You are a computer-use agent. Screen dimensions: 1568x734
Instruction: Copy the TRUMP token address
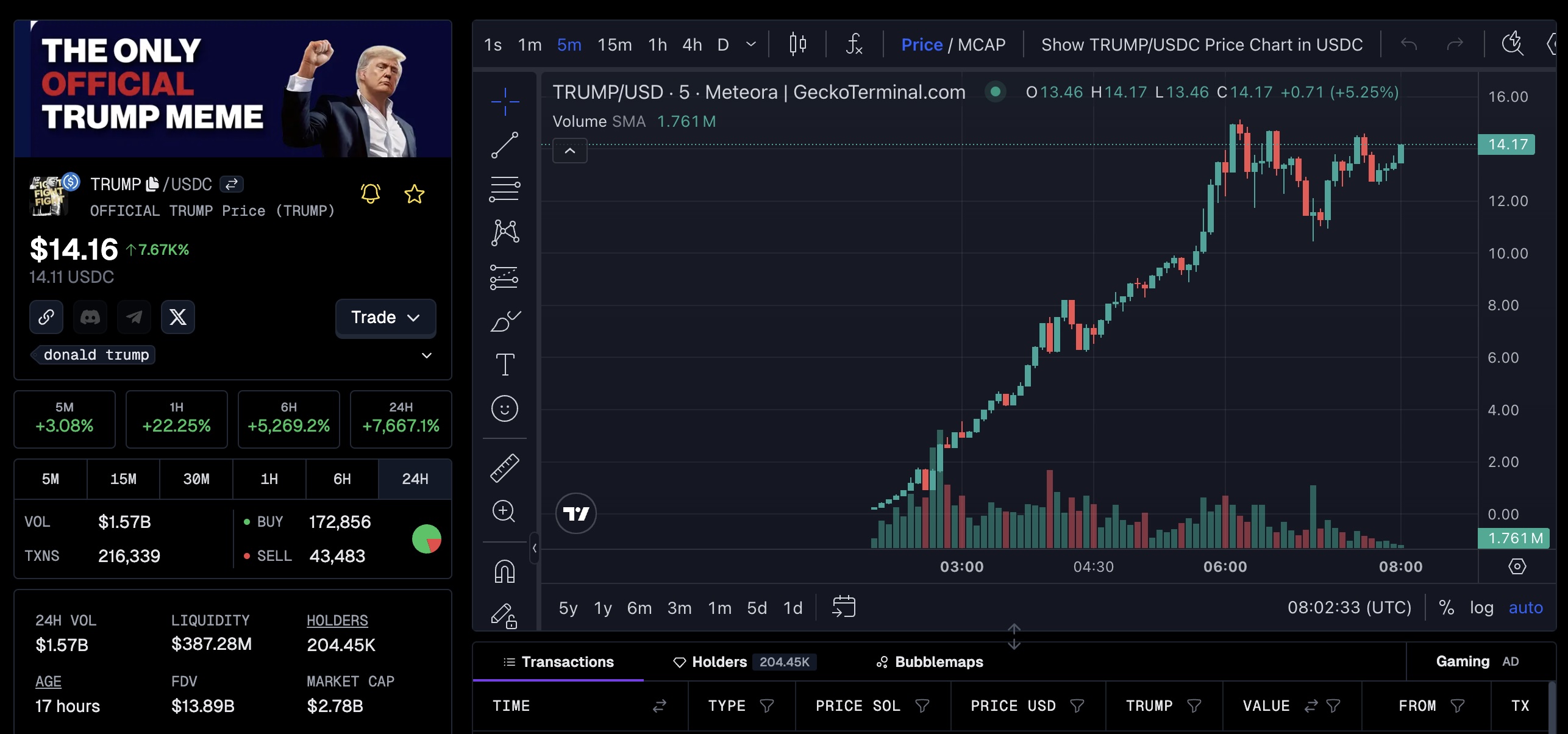pos(152,184)
